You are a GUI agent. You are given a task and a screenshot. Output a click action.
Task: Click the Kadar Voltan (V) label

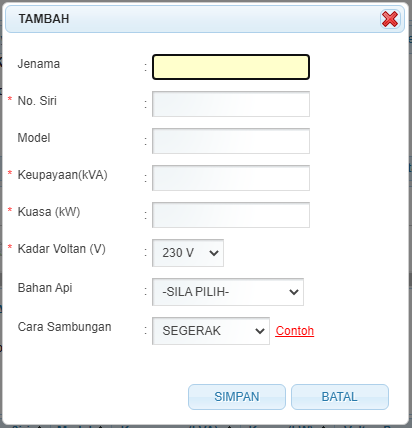(61, 249)
